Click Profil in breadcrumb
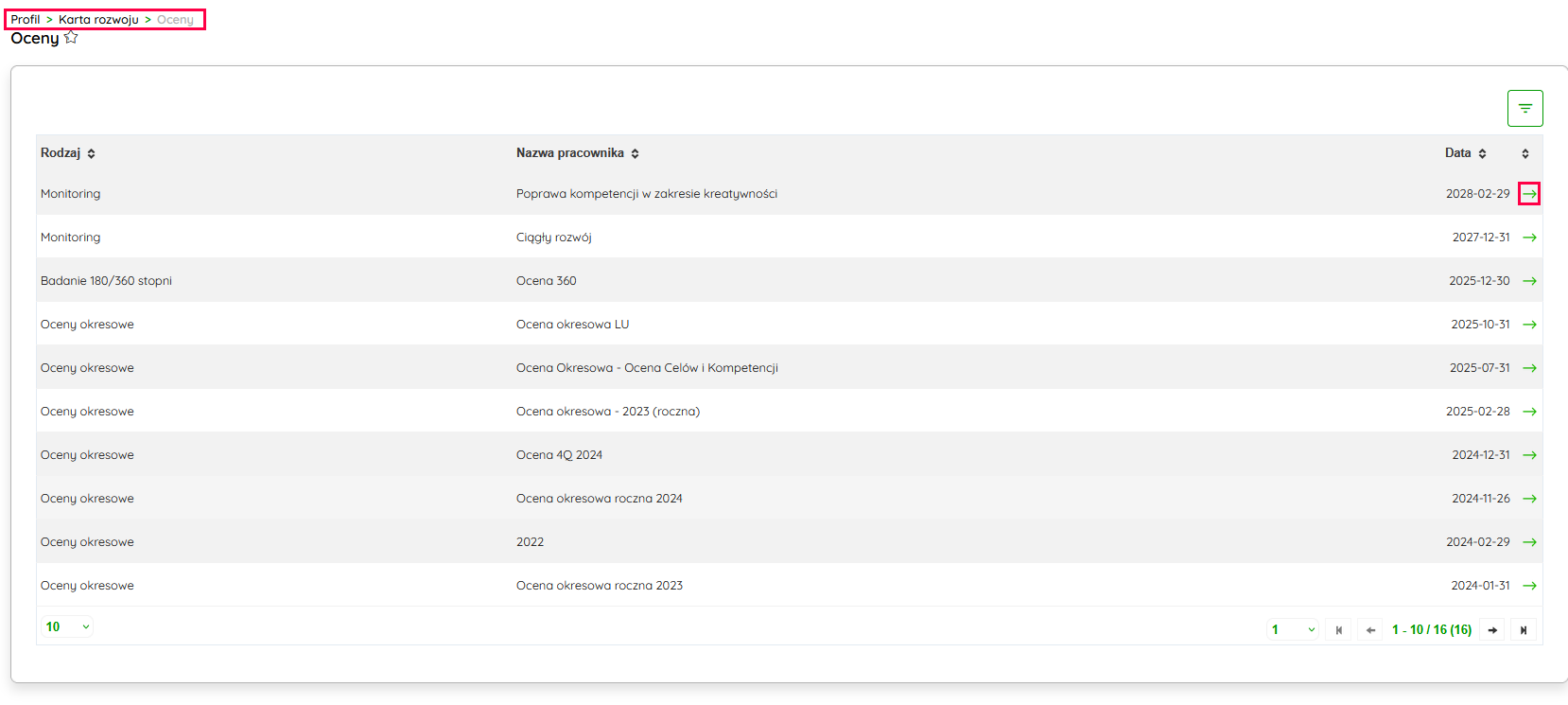 26,20
